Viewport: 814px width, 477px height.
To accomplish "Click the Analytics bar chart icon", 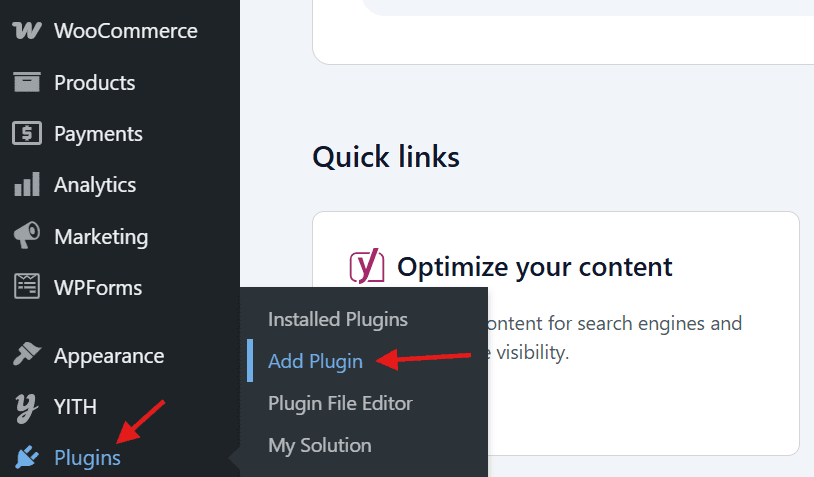I will (x=26, y=185).
